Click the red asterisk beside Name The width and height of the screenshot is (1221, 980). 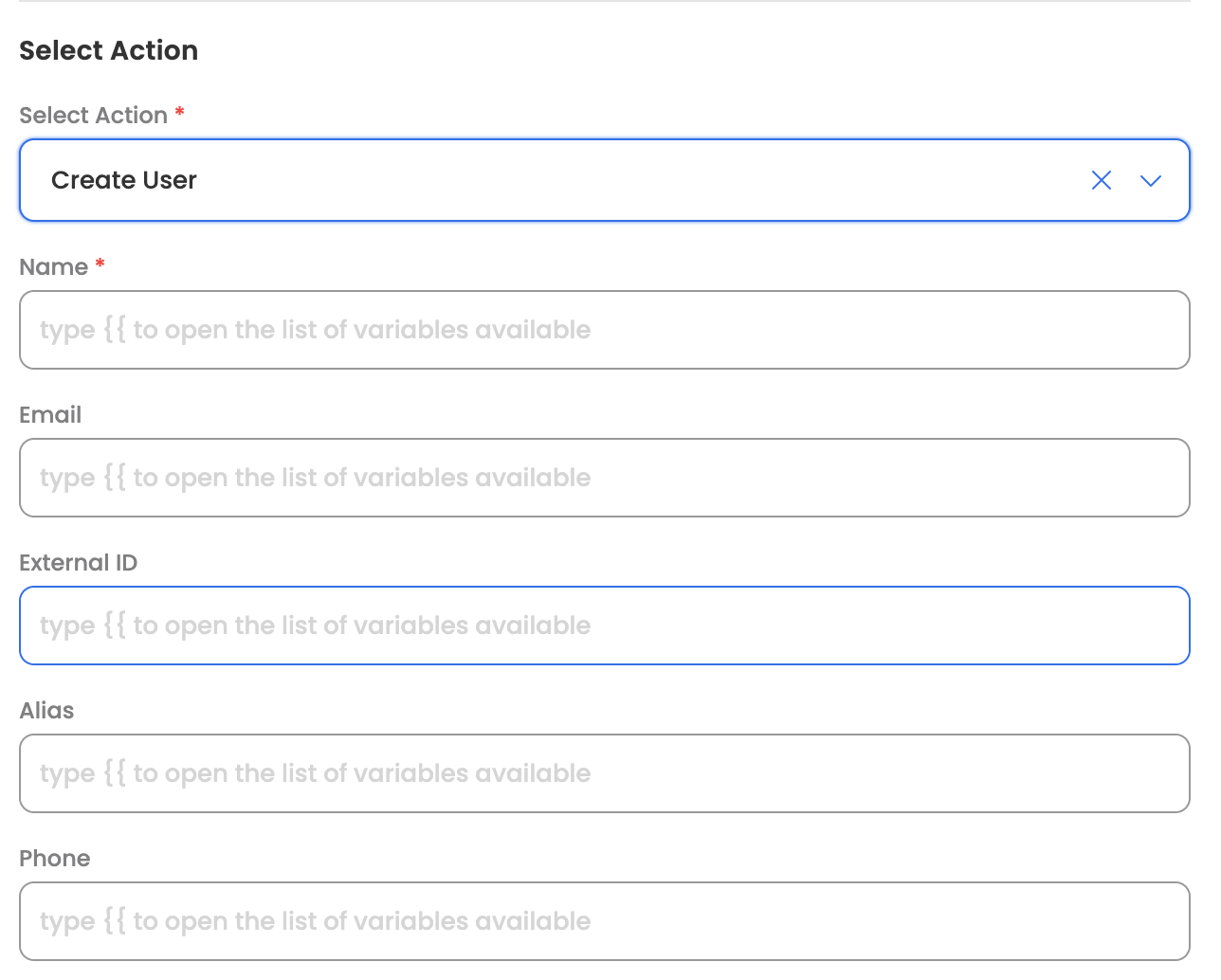(100, 265)
